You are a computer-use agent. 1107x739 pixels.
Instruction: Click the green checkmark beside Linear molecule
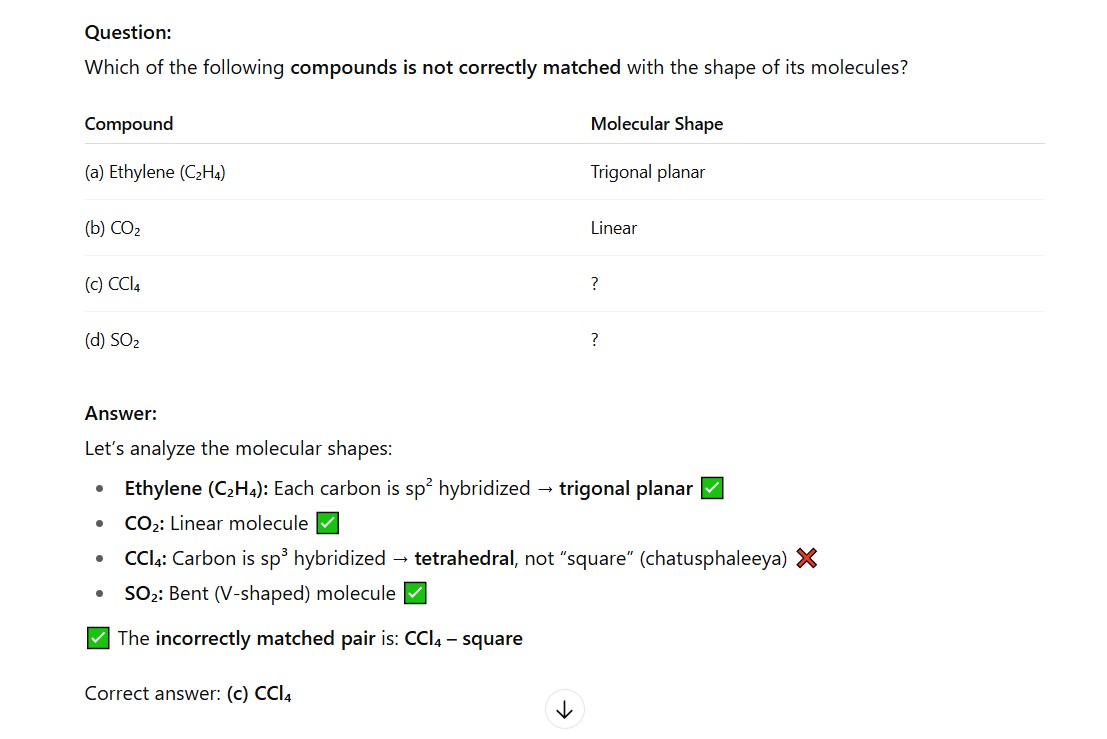(327, 524)
